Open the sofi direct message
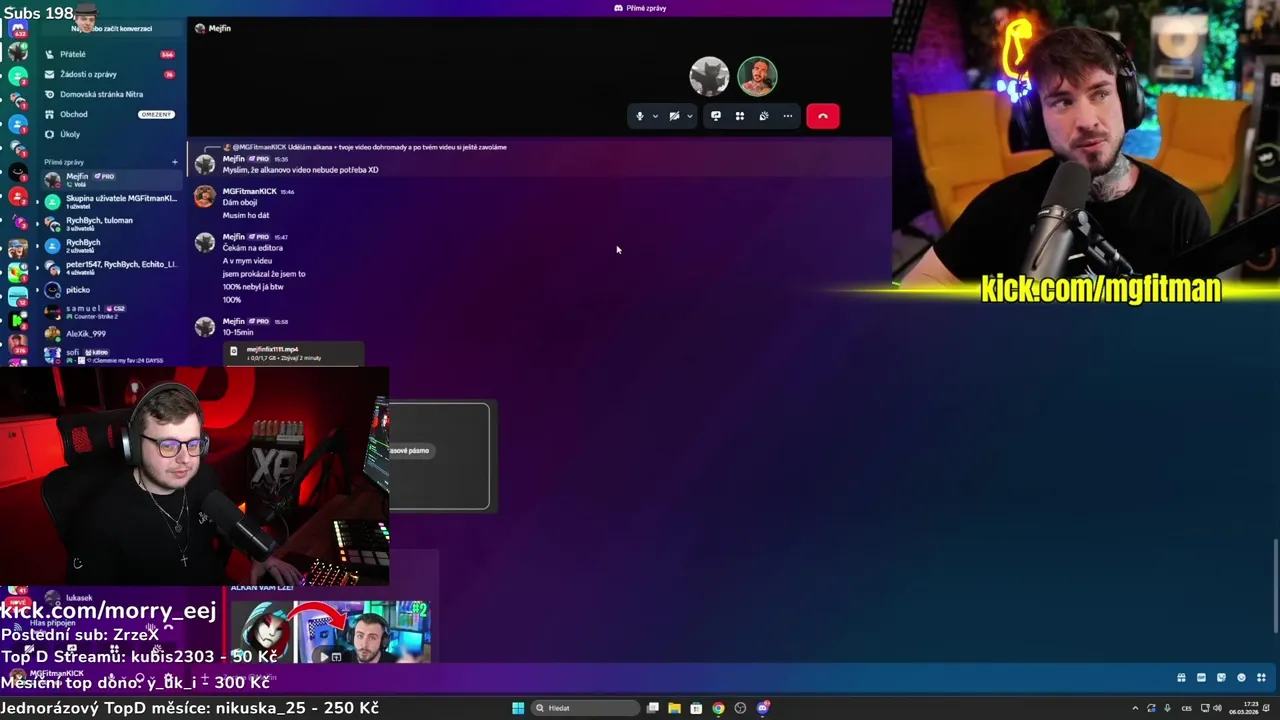Image resolution: width=1280 pixels, height=720 pixels. [x=110, y=355]
